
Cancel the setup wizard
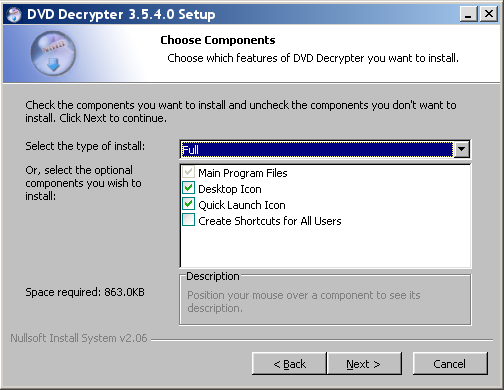click(x=450, y=364)
